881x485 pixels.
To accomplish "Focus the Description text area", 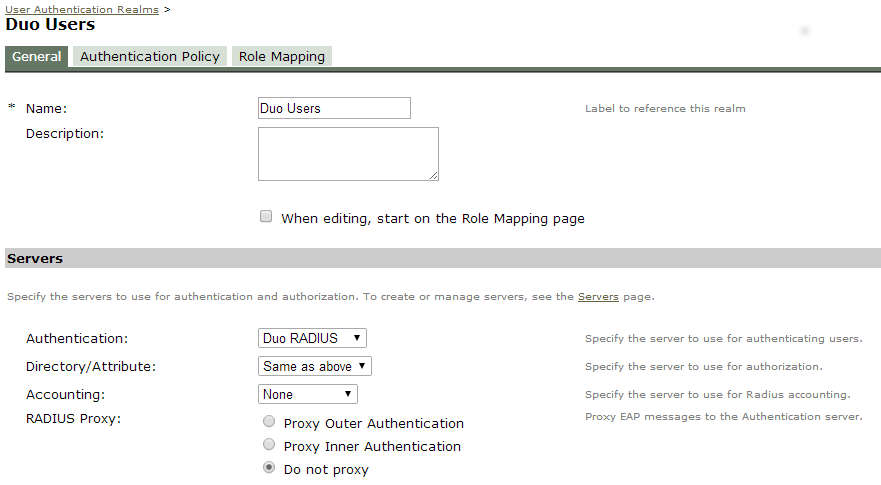I will 347,153.
